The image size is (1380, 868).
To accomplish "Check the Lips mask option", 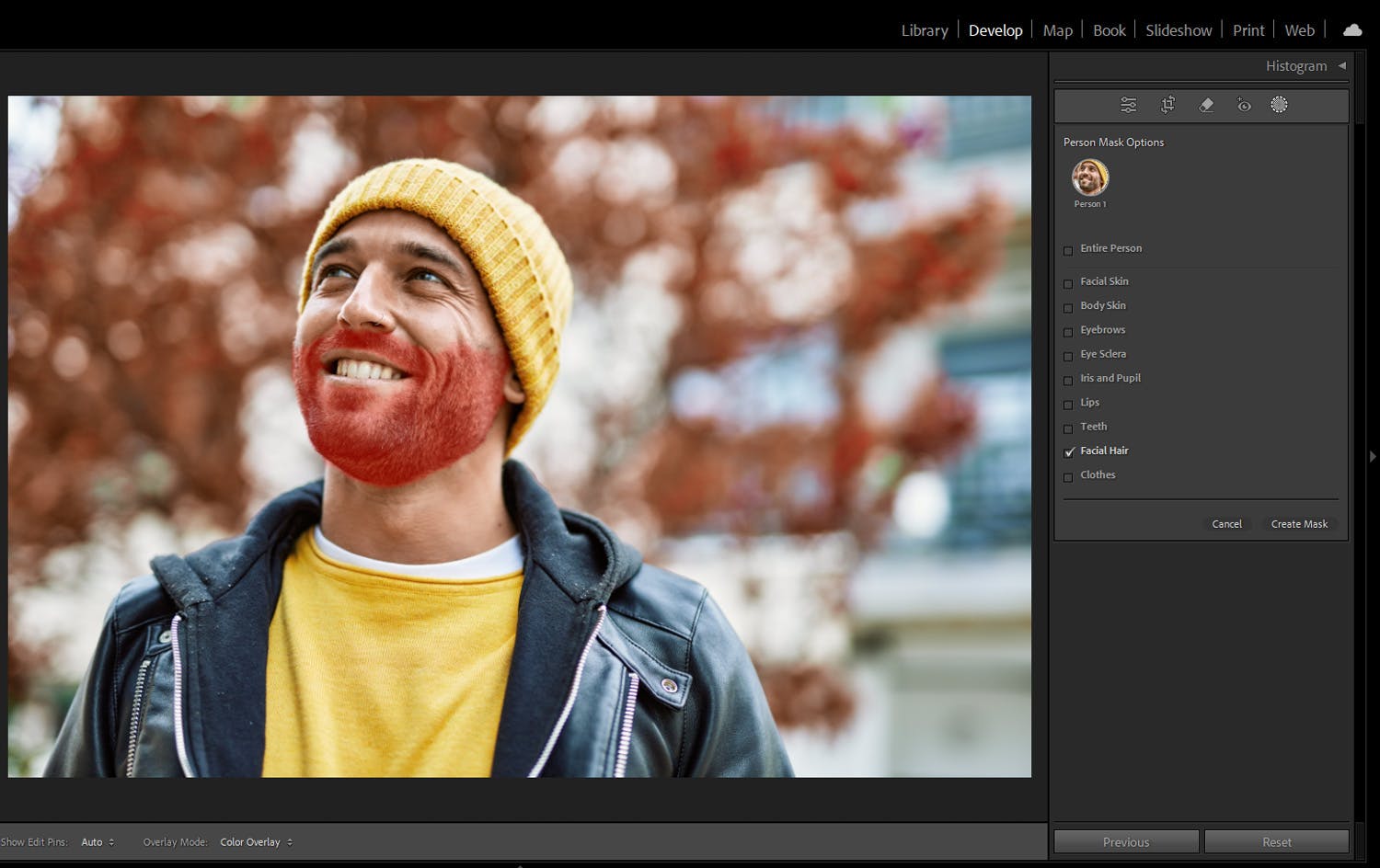I will 1068,405.
